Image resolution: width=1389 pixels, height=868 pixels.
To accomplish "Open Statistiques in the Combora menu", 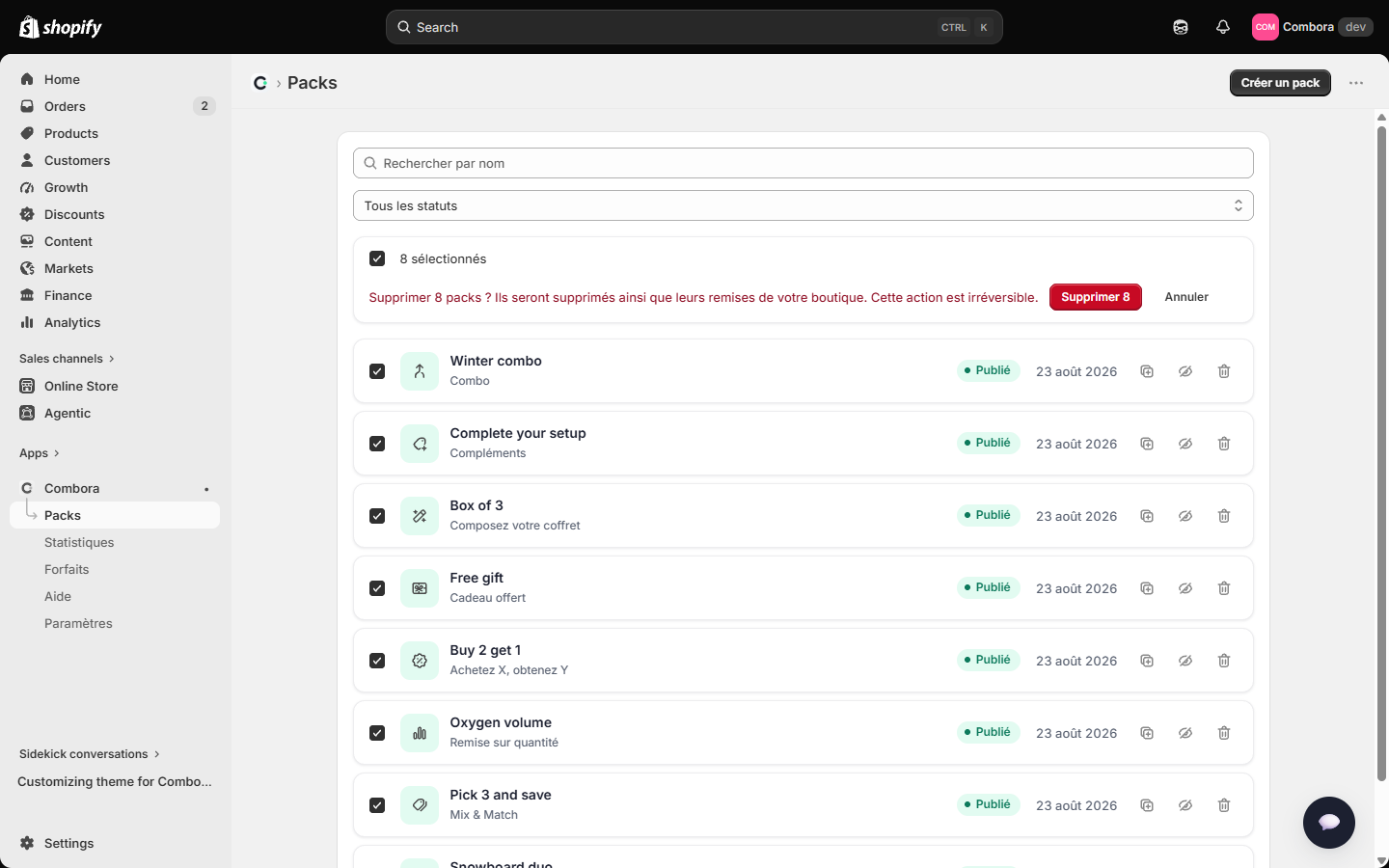I will pos(79,543).
